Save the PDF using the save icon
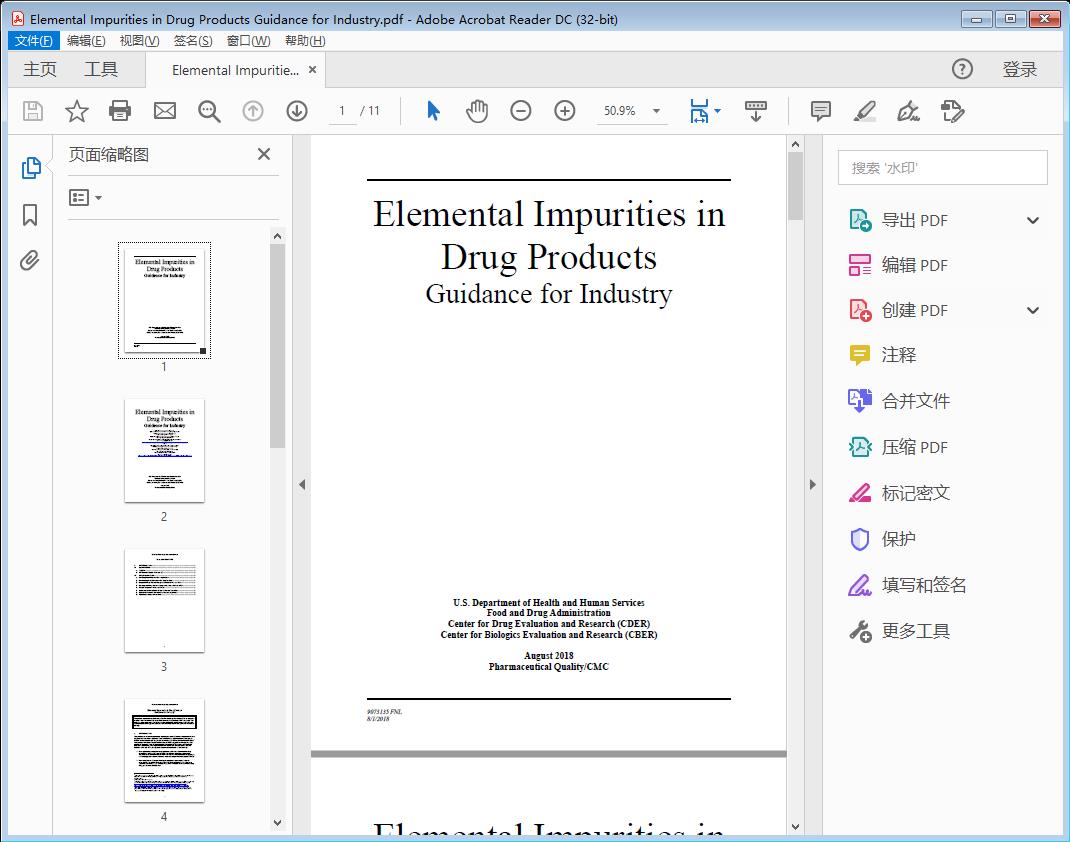 31,111
